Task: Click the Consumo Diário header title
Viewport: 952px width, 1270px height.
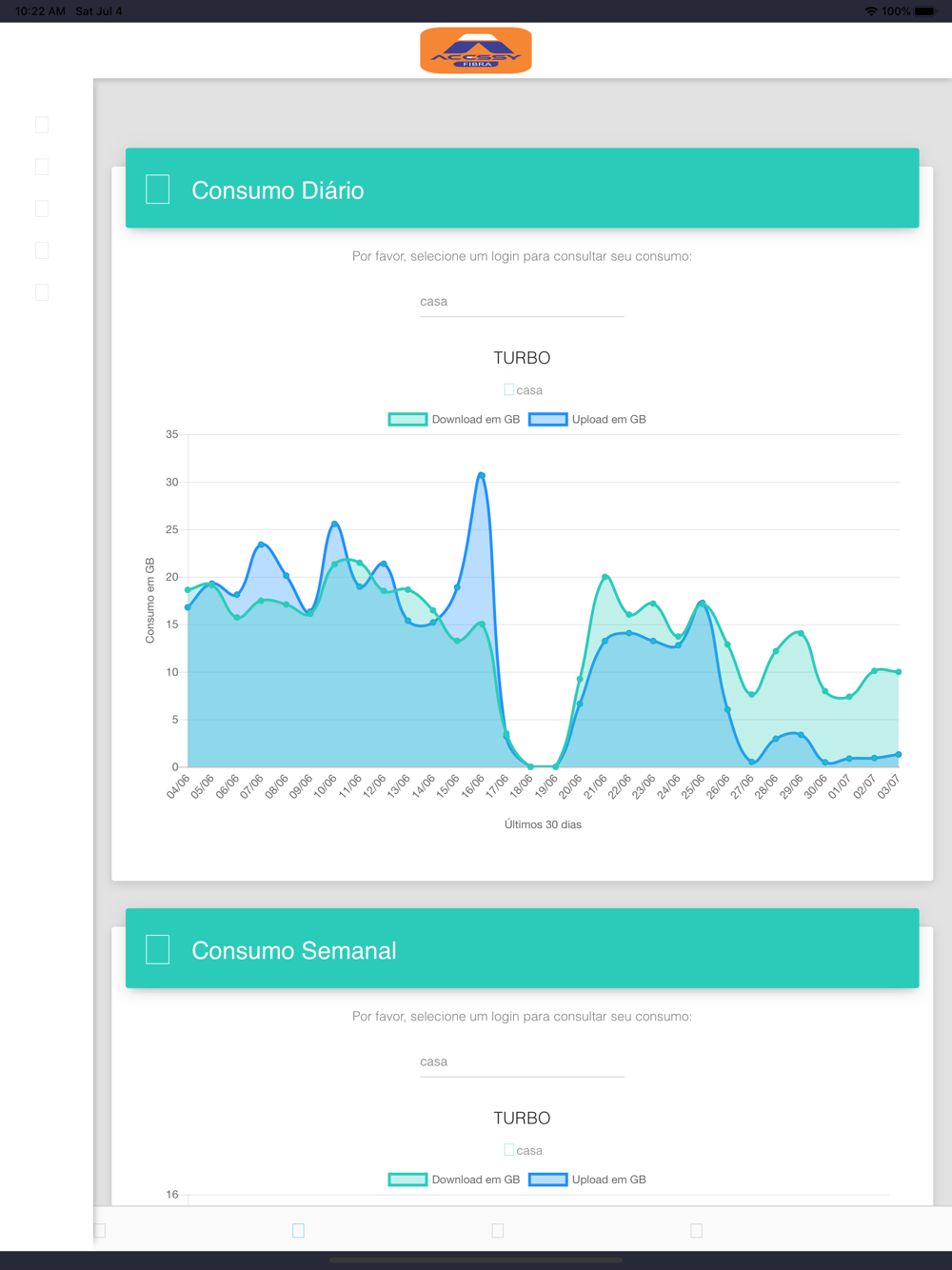Action: click(278, 190)
